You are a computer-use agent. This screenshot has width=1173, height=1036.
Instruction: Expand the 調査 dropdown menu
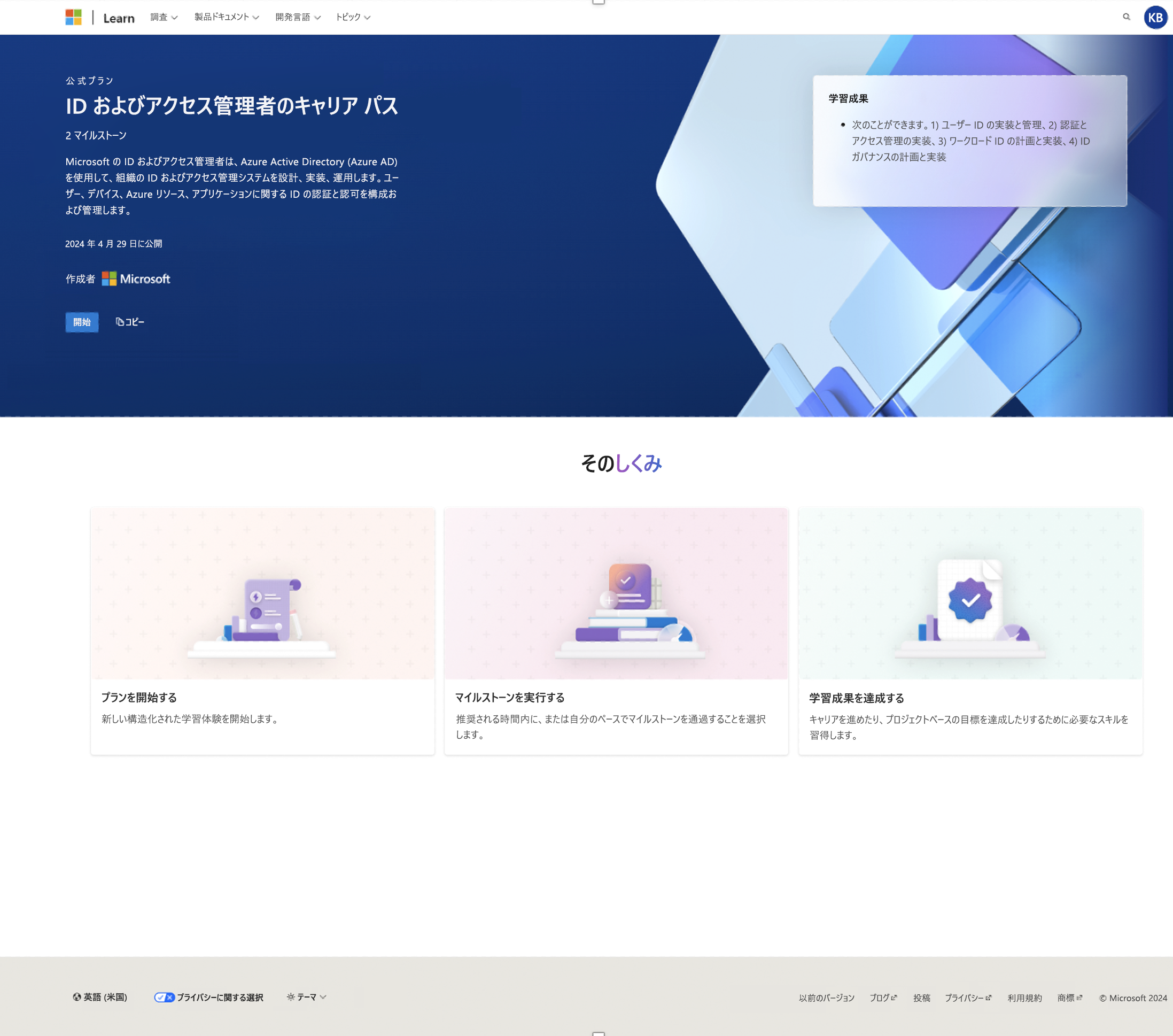tap(163, 17)
